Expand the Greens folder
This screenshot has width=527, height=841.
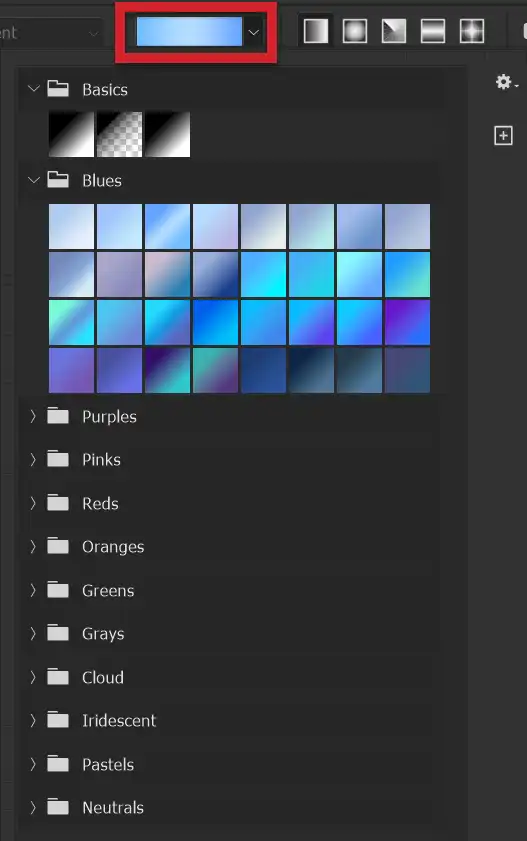pyautogui.click(x=33, y=591)
